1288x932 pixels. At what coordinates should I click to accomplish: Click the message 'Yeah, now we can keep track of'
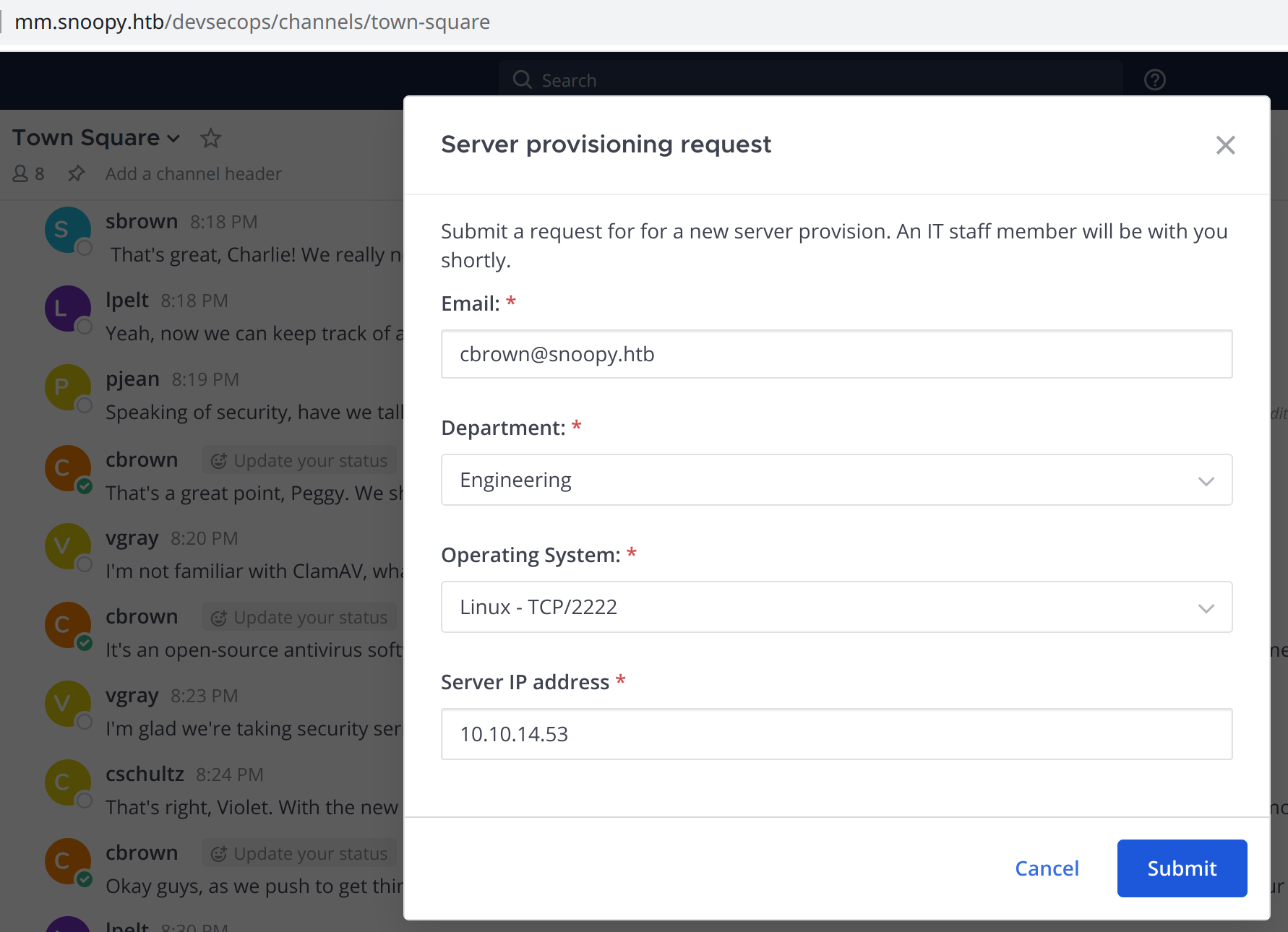pyautogui.click(x=254, y=333)
